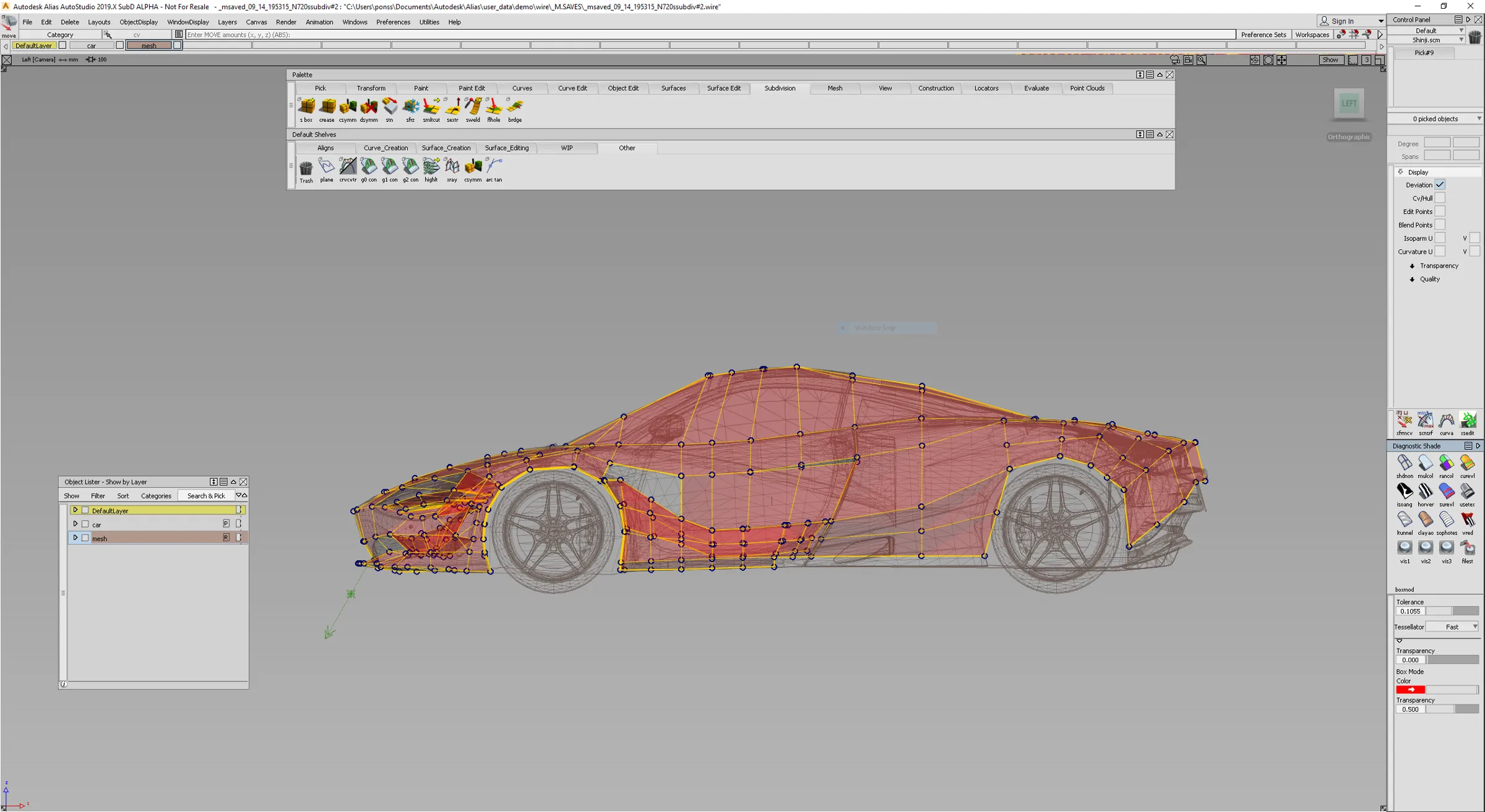Activate the dsymm tool in Palette
Image resolution: width=1485 pixels, height=812 pixels.
click(369, 110)
